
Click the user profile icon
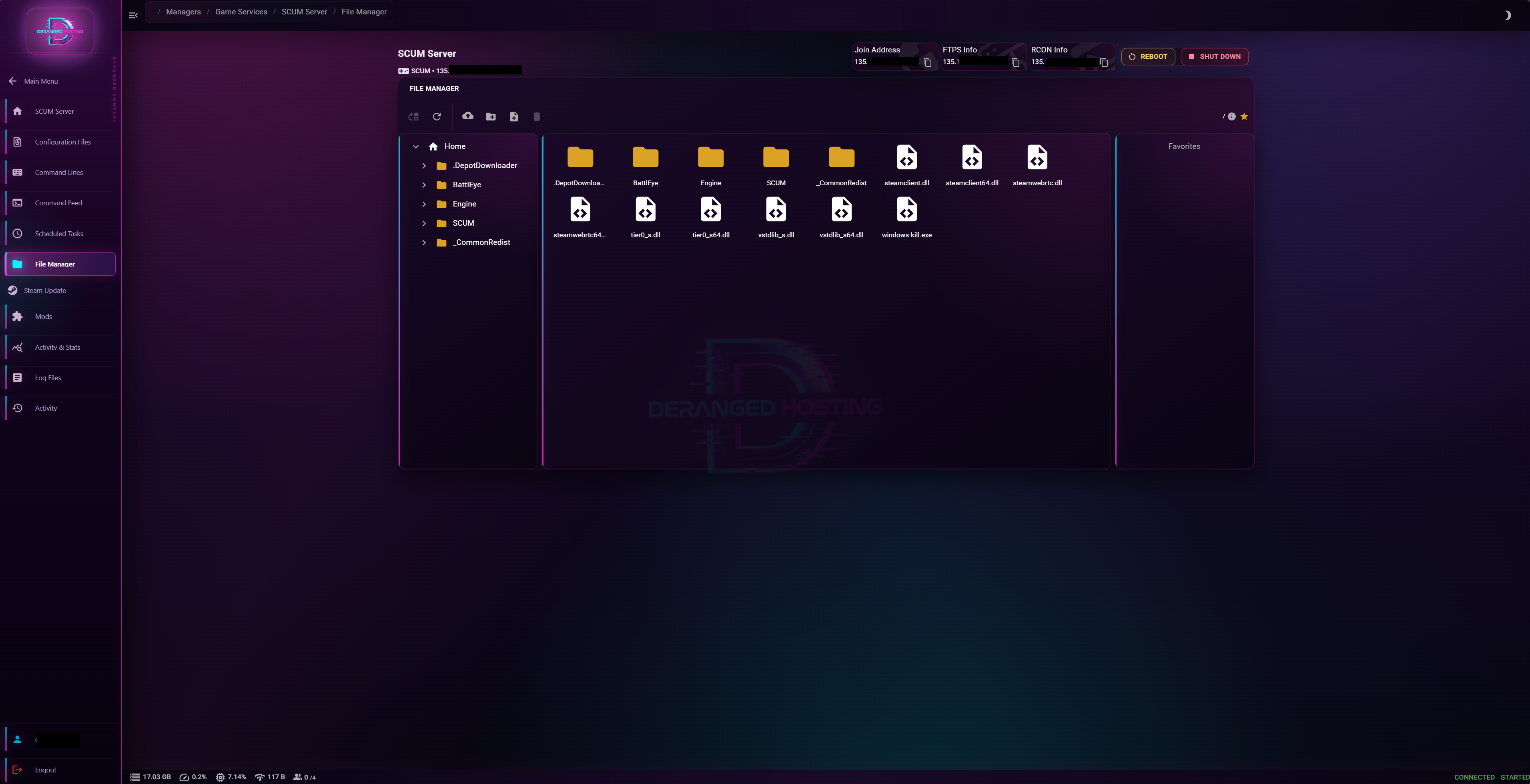pyautogui.click(x=17, y=740)
